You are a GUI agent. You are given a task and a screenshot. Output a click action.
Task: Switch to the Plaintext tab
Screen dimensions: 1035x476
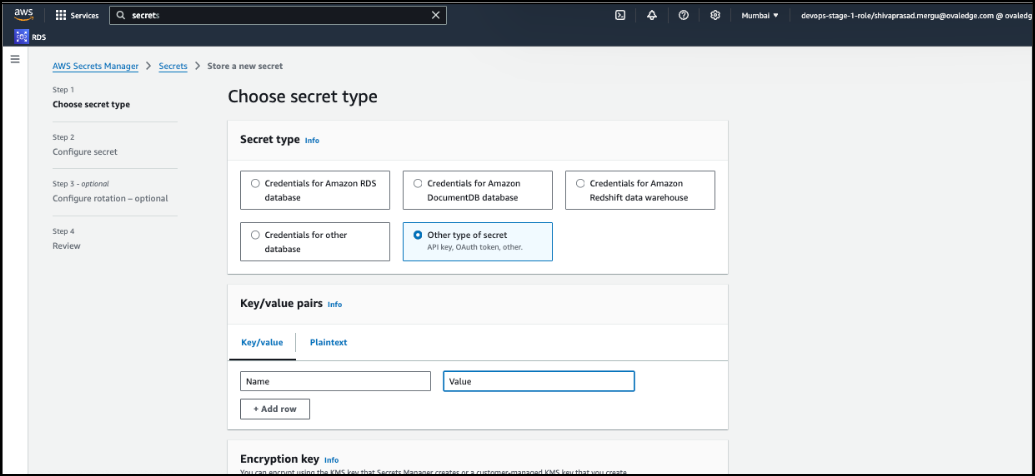click(328, 342)
